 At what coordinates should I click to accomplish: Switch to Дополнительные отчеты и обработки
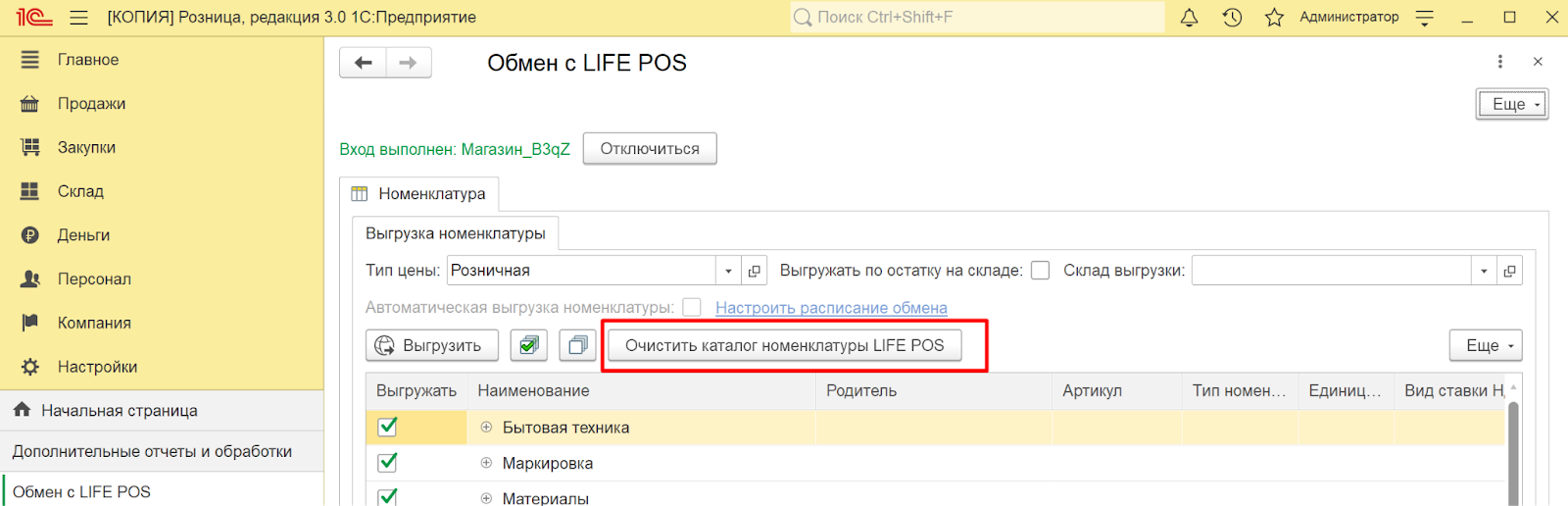[x=162, y=451]
